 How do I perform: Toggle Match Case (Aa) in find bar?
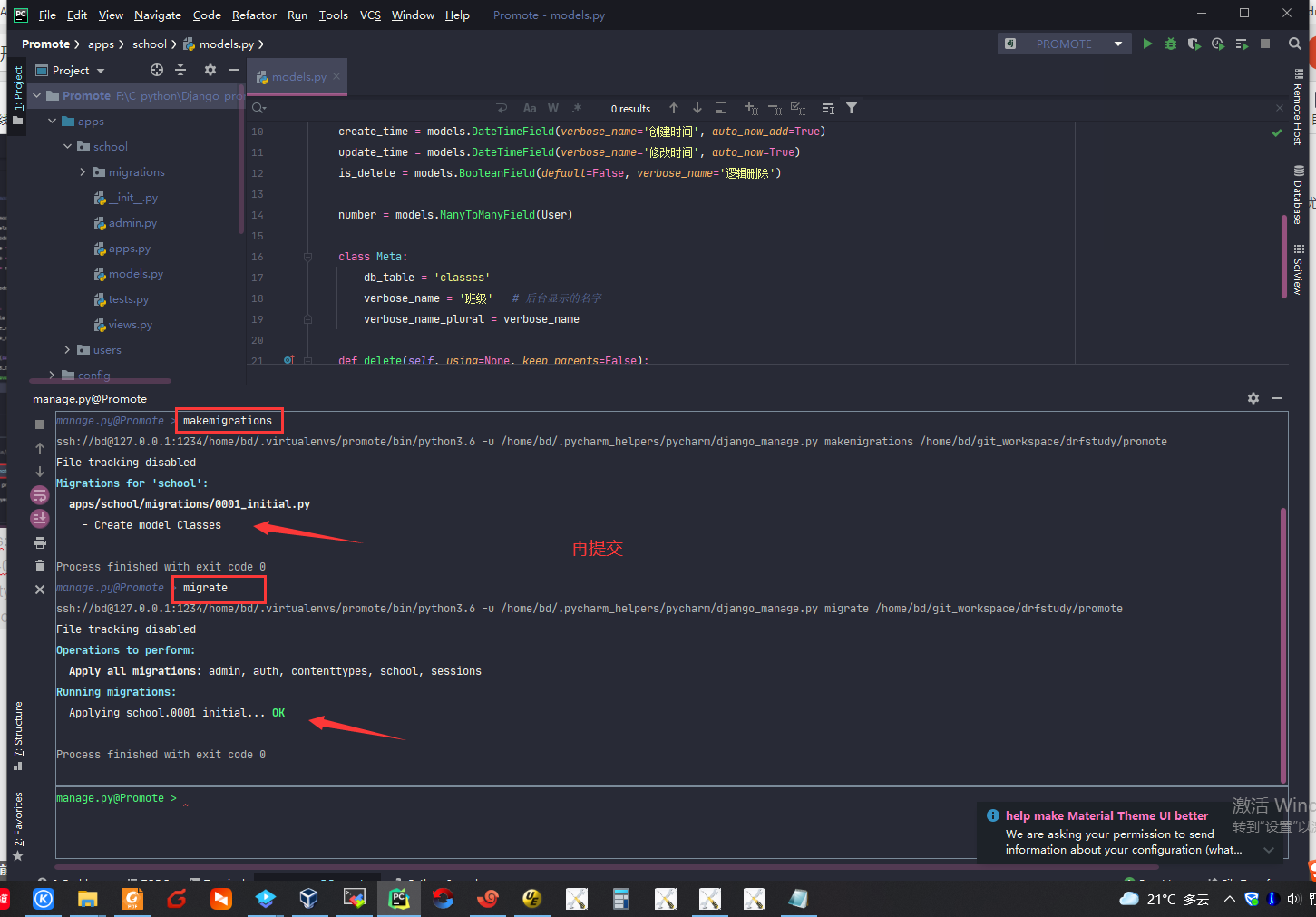coord(530,108)
